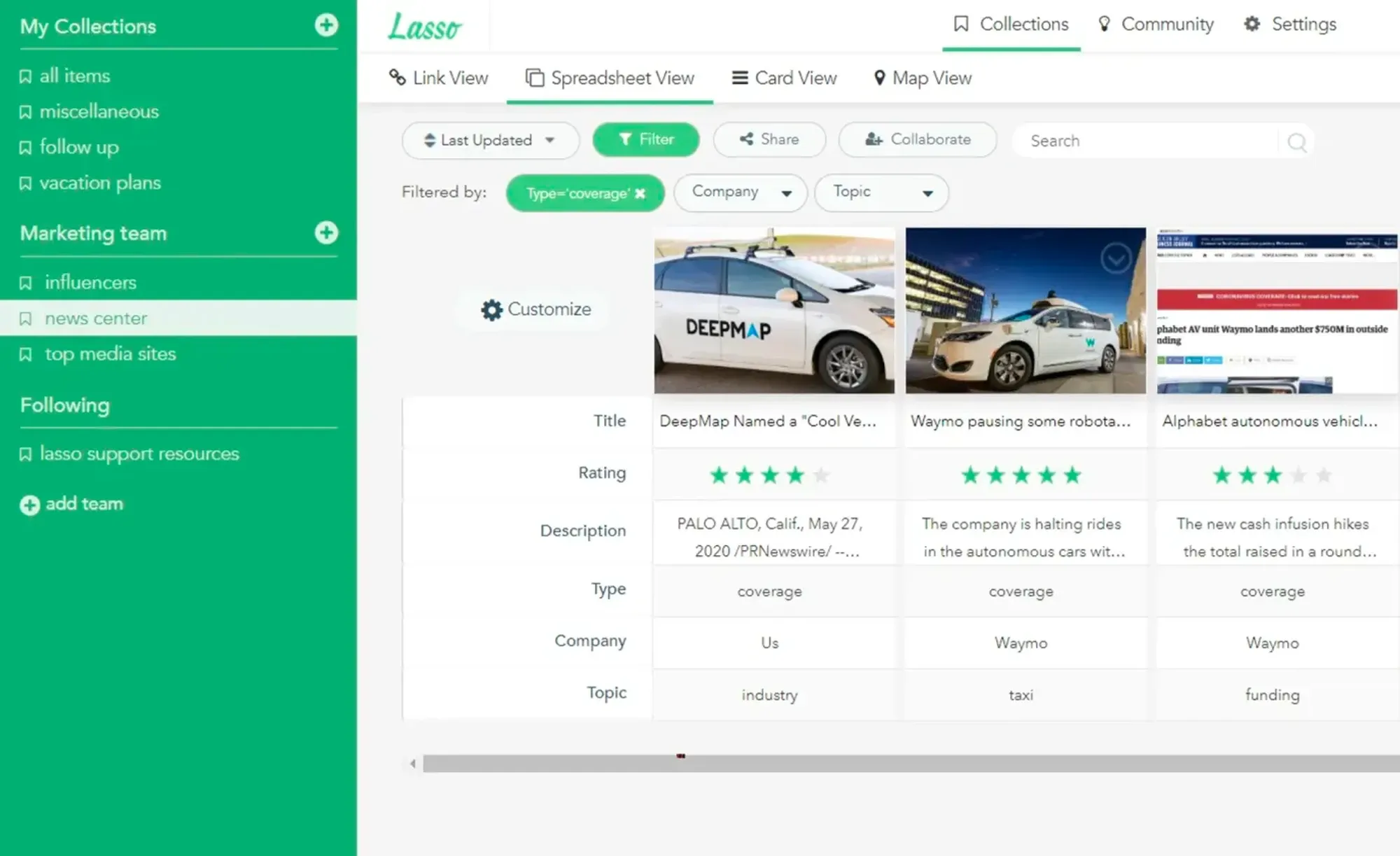Screen dimensions: 1400x856
Task: Click the Customize gear icon
Action: 491,309
